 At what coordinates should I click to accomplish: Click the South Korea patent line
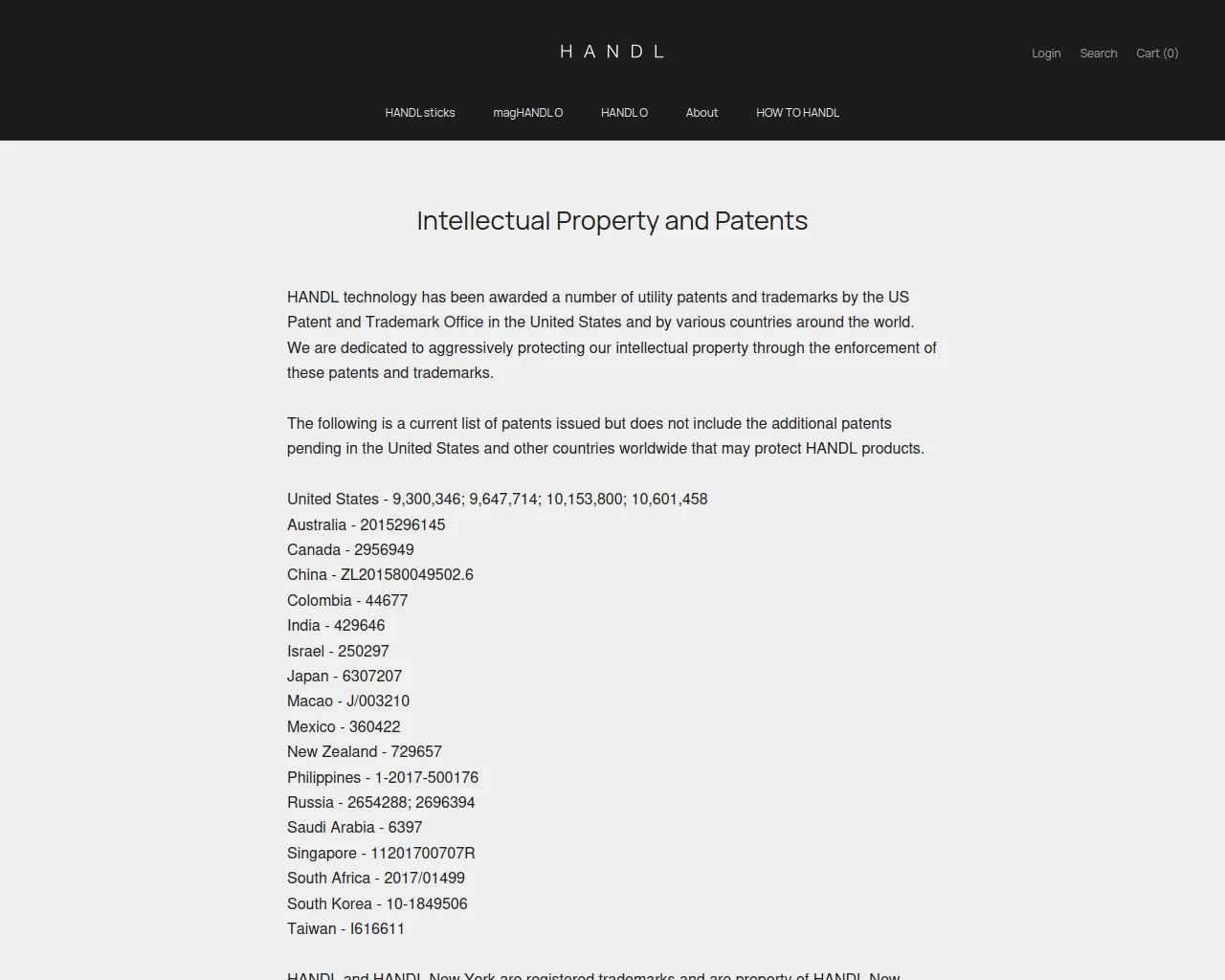click(377, 903)
